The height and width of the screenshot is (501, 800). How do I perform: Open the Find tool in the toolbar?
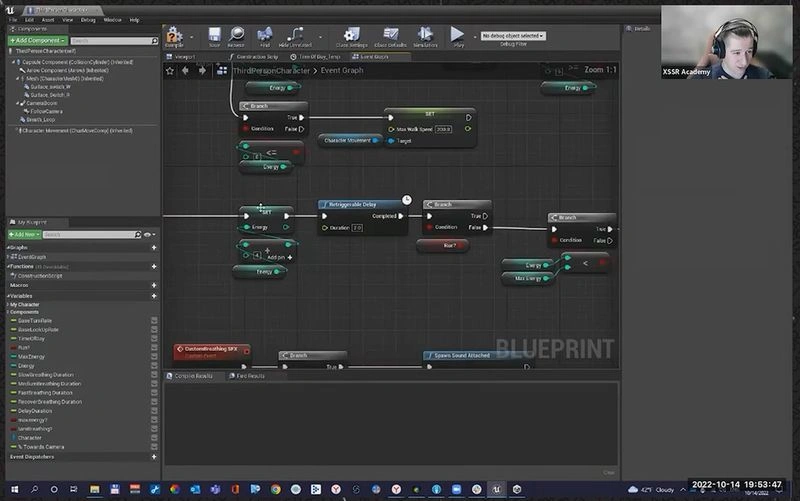[265, 36]
